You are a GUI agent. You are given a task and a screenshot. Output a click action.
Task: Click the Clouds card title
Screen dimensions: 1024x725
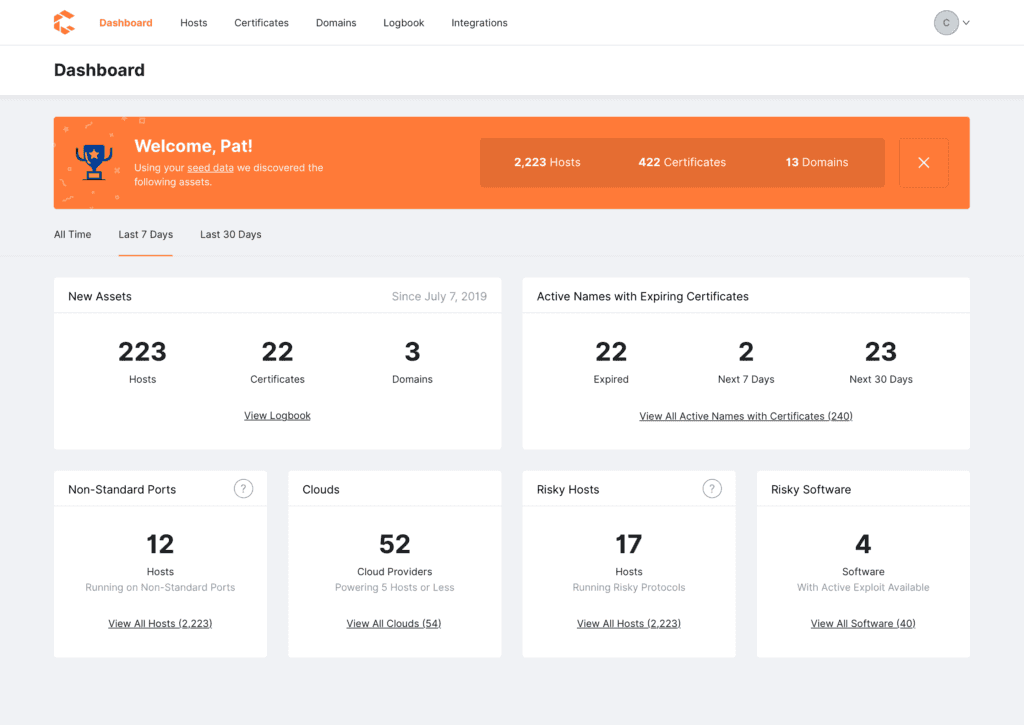321,490
